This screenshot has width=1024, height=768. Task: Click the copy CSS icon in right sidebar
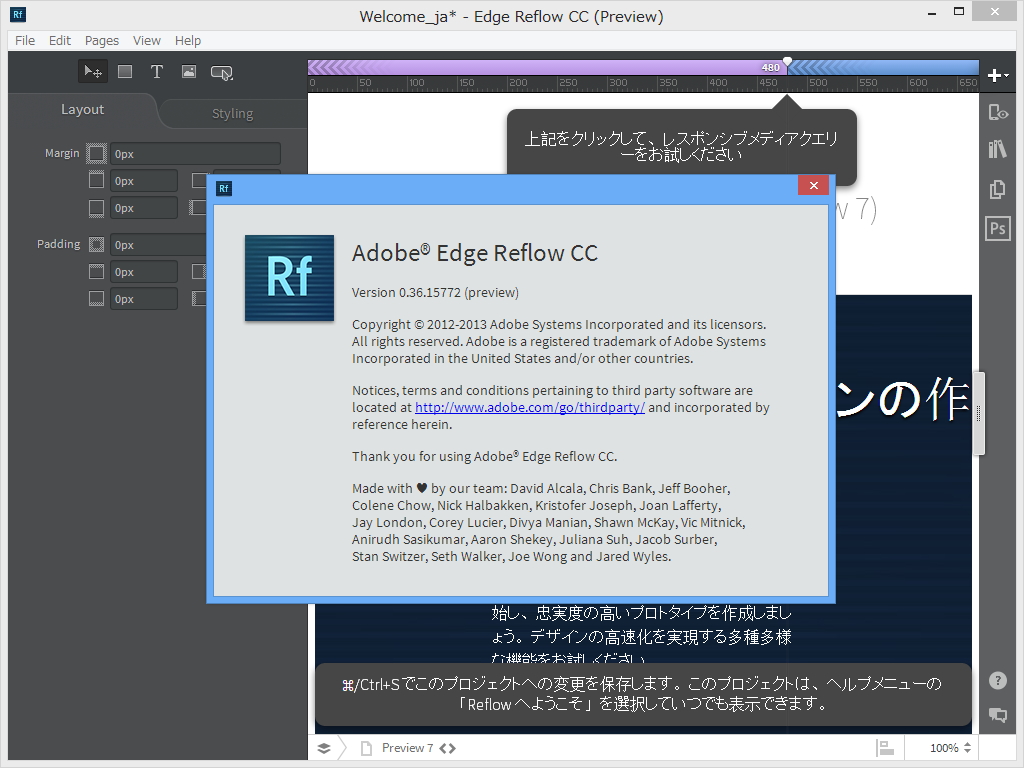[x=997, y=188]
